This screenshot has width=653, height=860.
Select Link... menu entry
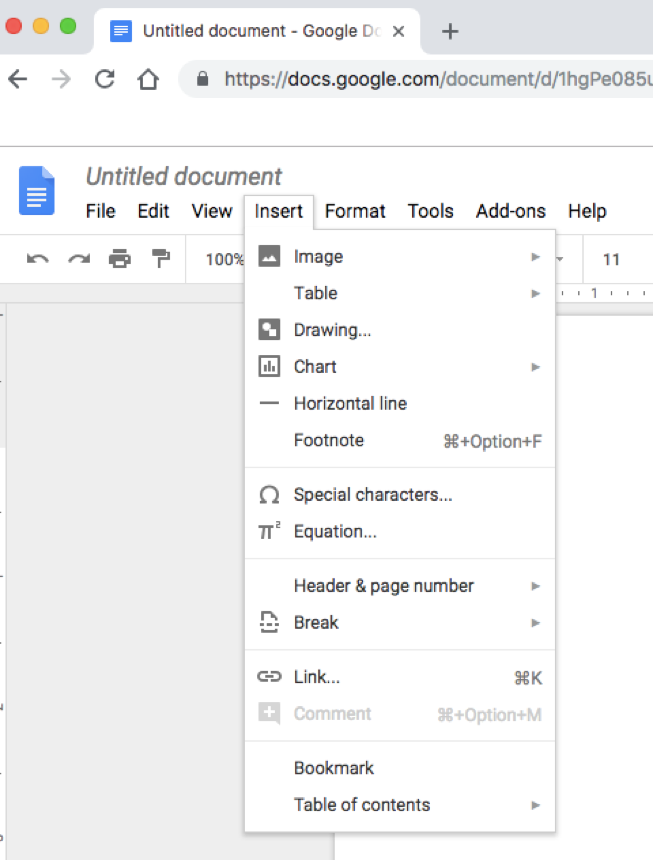click(400, 677)
